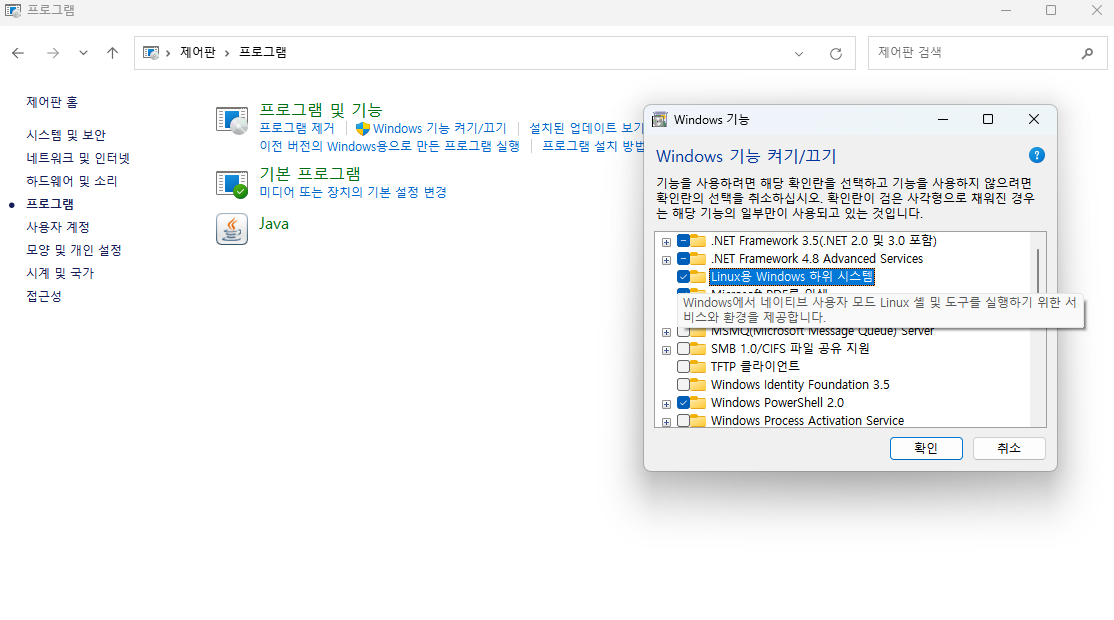
Task: Click the help icon in Windows 기능 dialog
Action: [x=1037, y=156]
